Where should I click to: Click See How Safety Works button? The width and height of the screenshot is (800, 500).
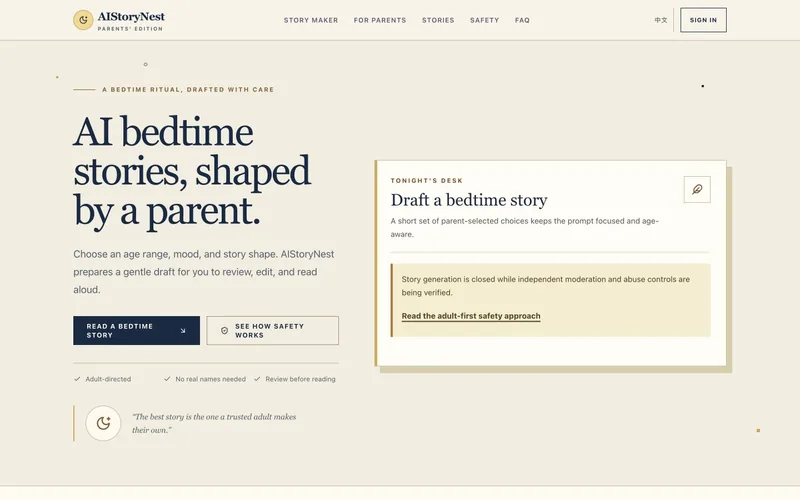coord(272,331)
